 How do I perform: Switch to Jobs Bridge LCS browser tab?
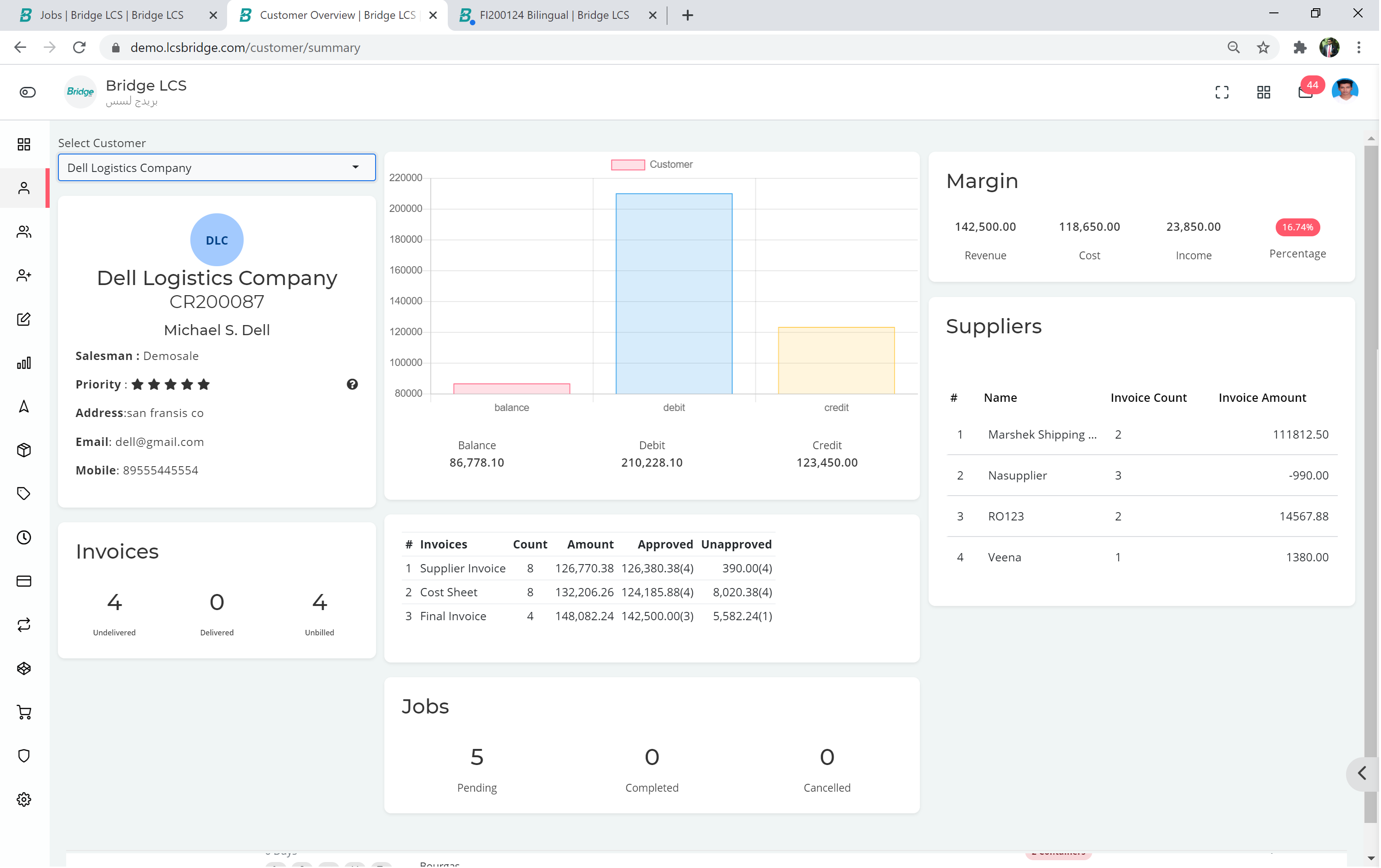point(113,16)
